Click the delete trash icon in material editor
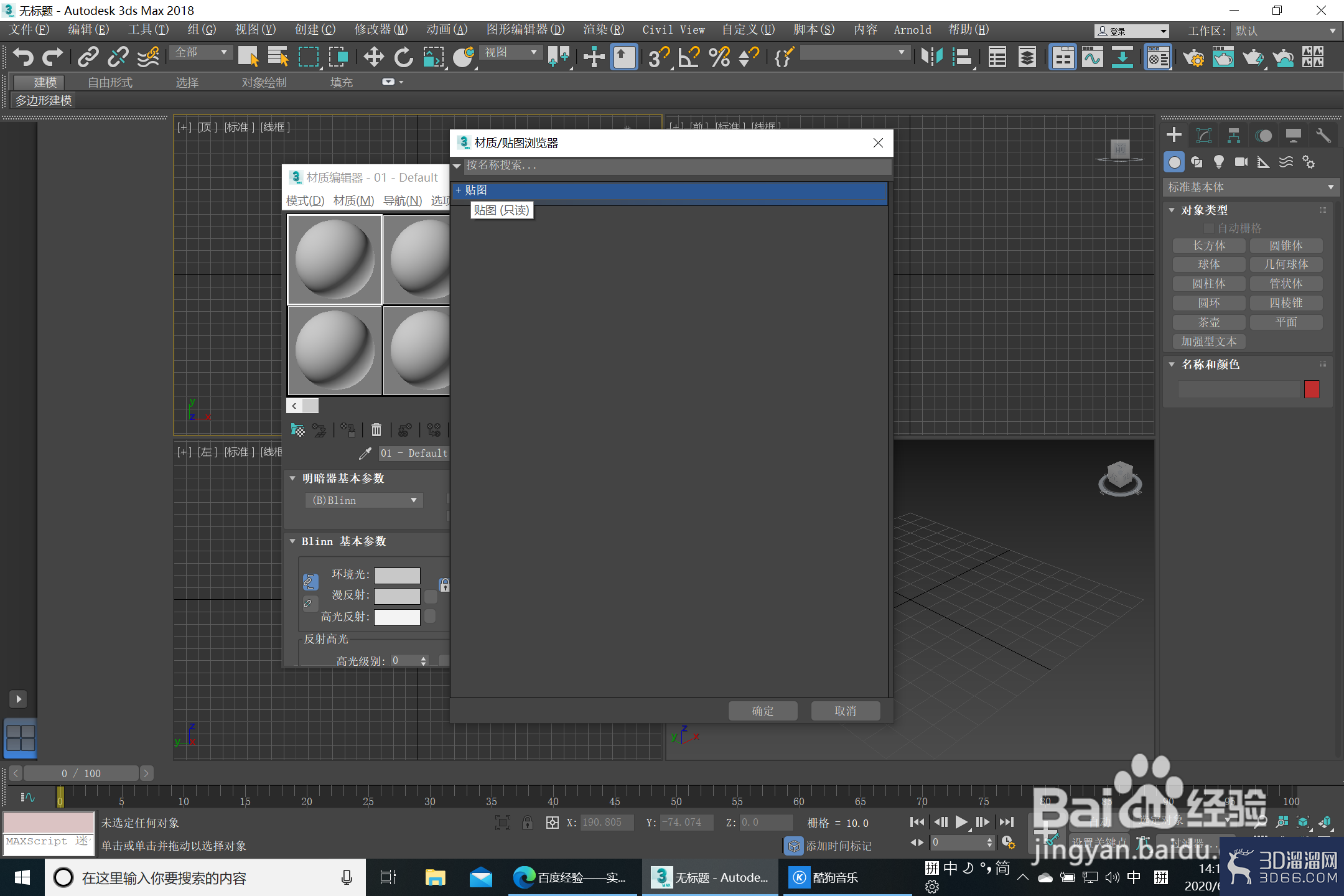The height and width of the screenshot is (896, 1344). 376,429
